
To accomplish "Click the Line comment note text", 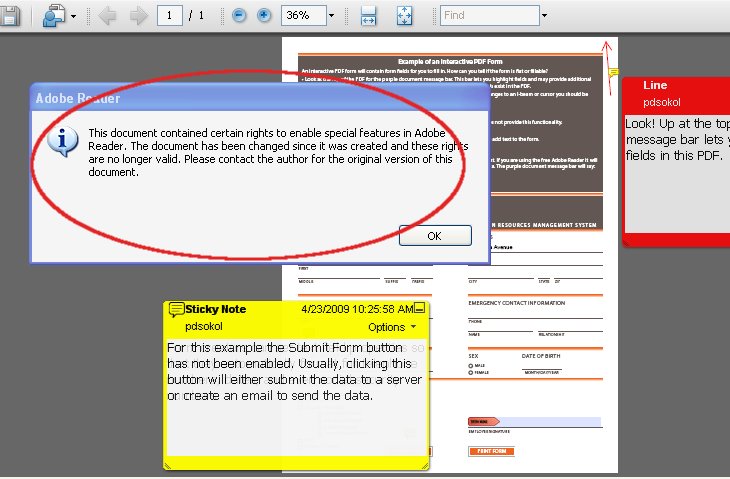I will pyautogui.click(x=678, y=173).
